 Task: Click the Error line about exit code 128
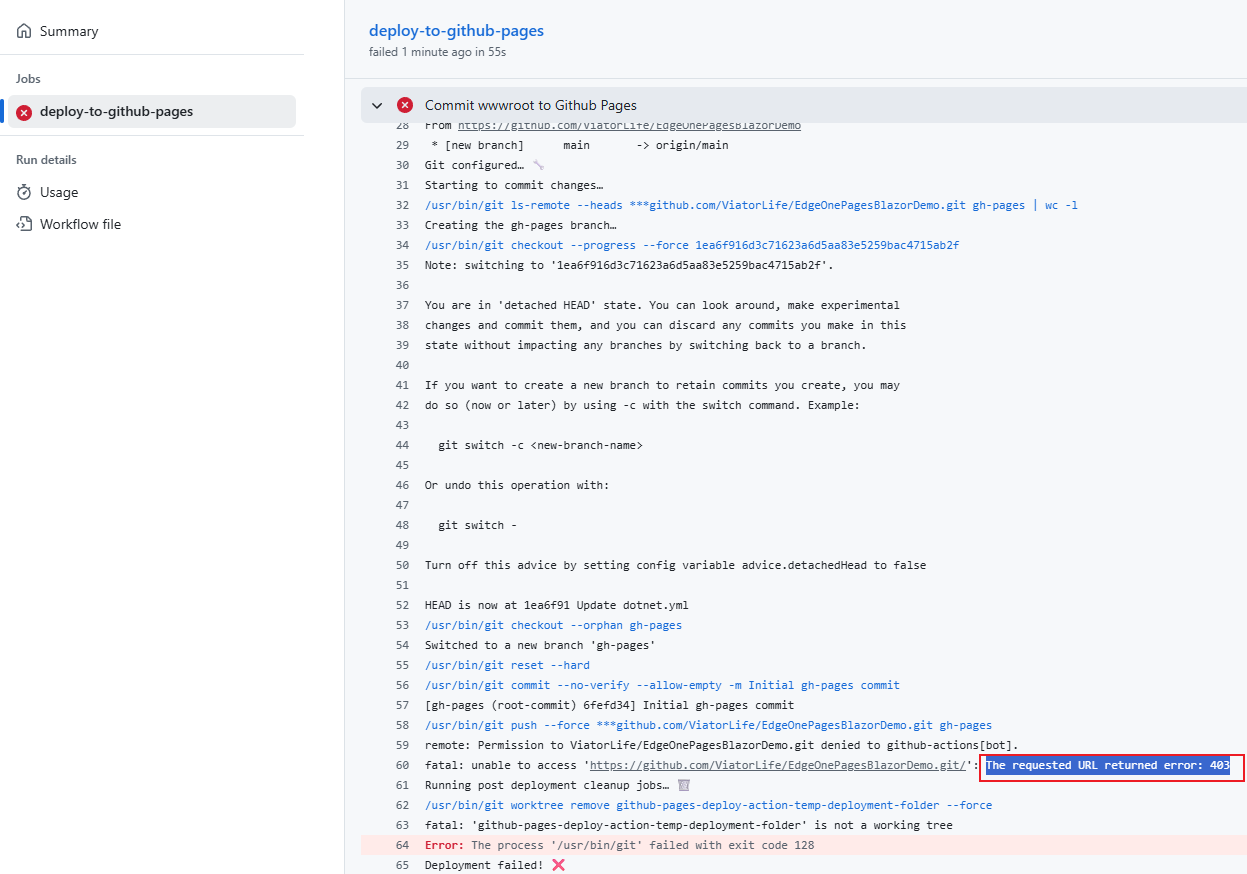coord(619,845)
